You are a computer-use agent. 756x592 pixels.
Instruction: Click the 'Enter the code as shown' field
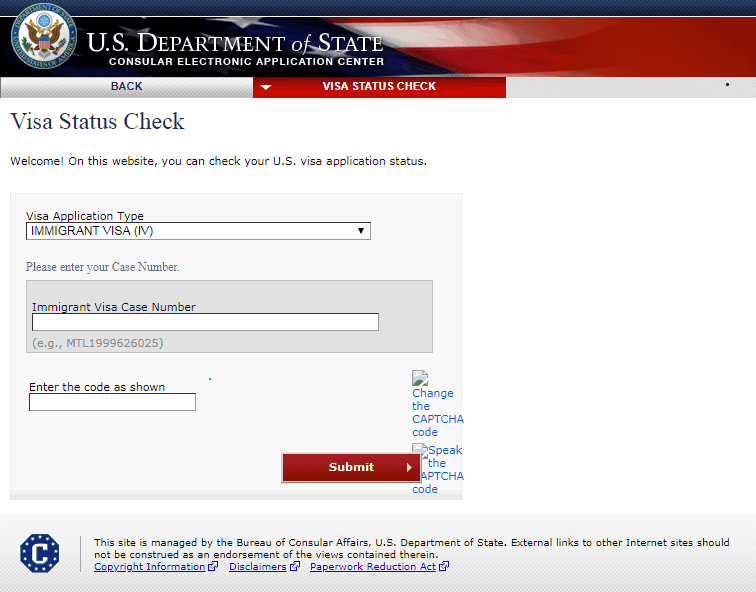[112, 402]
